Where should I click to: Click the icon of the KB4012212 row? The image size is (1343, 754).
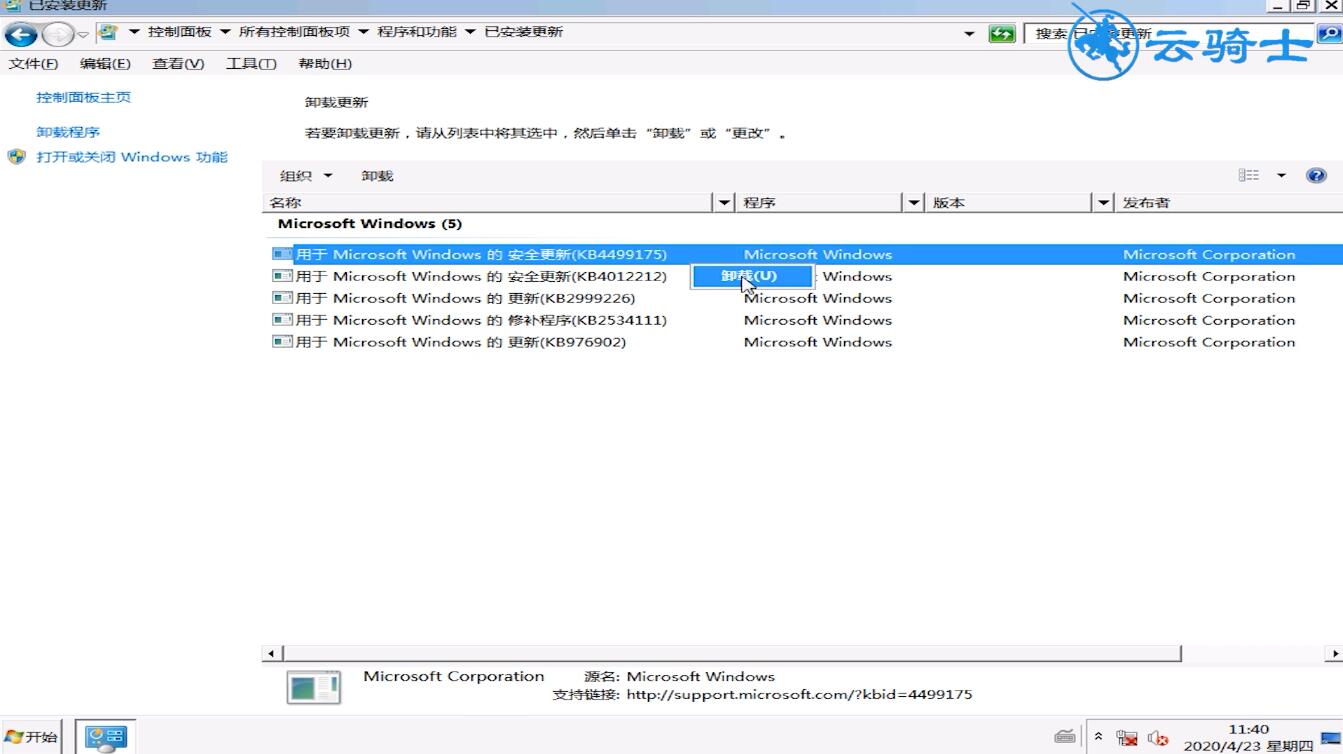tap(282, 276)
